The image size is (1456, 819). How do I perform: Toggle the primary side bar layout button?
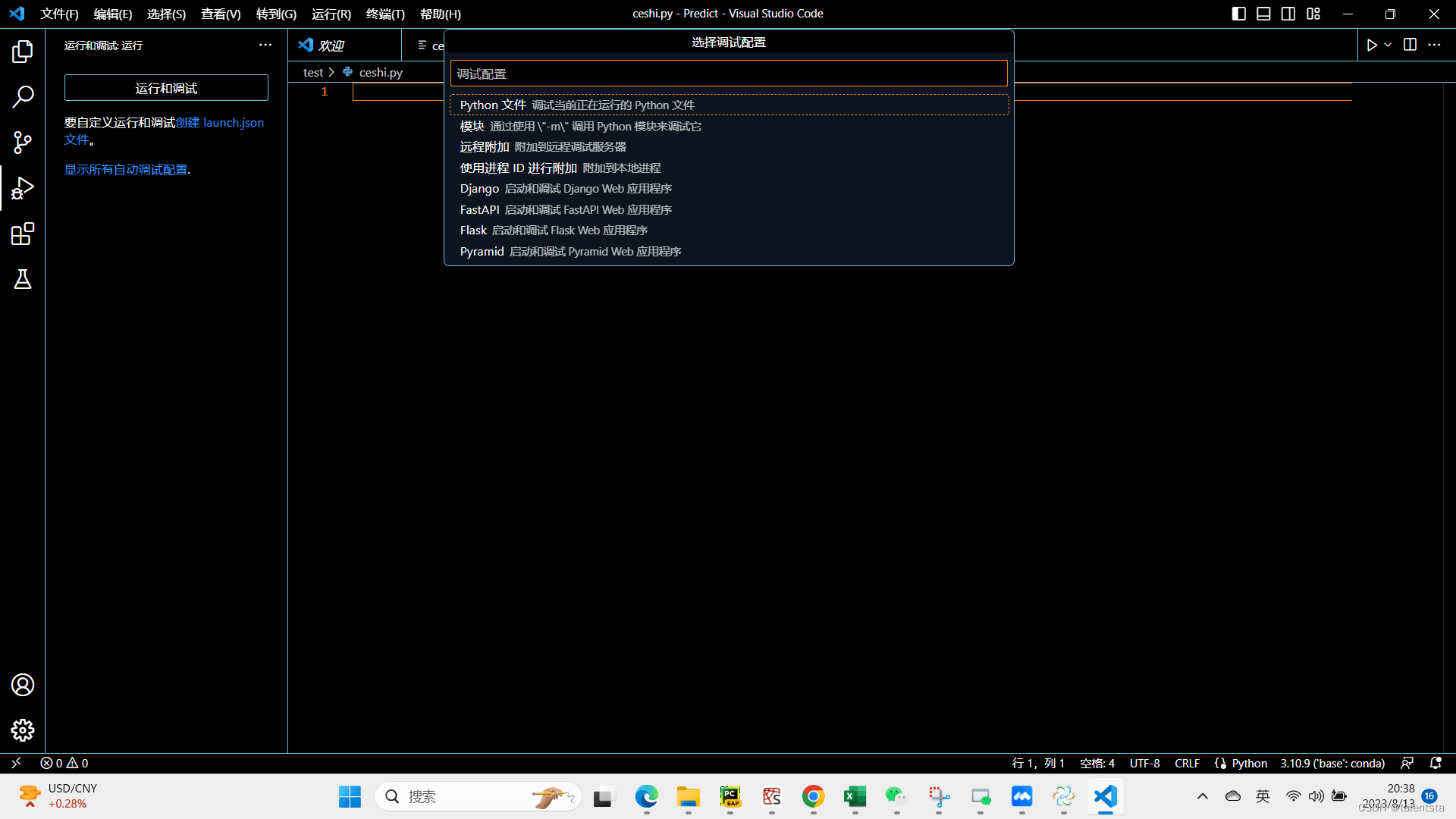click(x=1239, y=14)
